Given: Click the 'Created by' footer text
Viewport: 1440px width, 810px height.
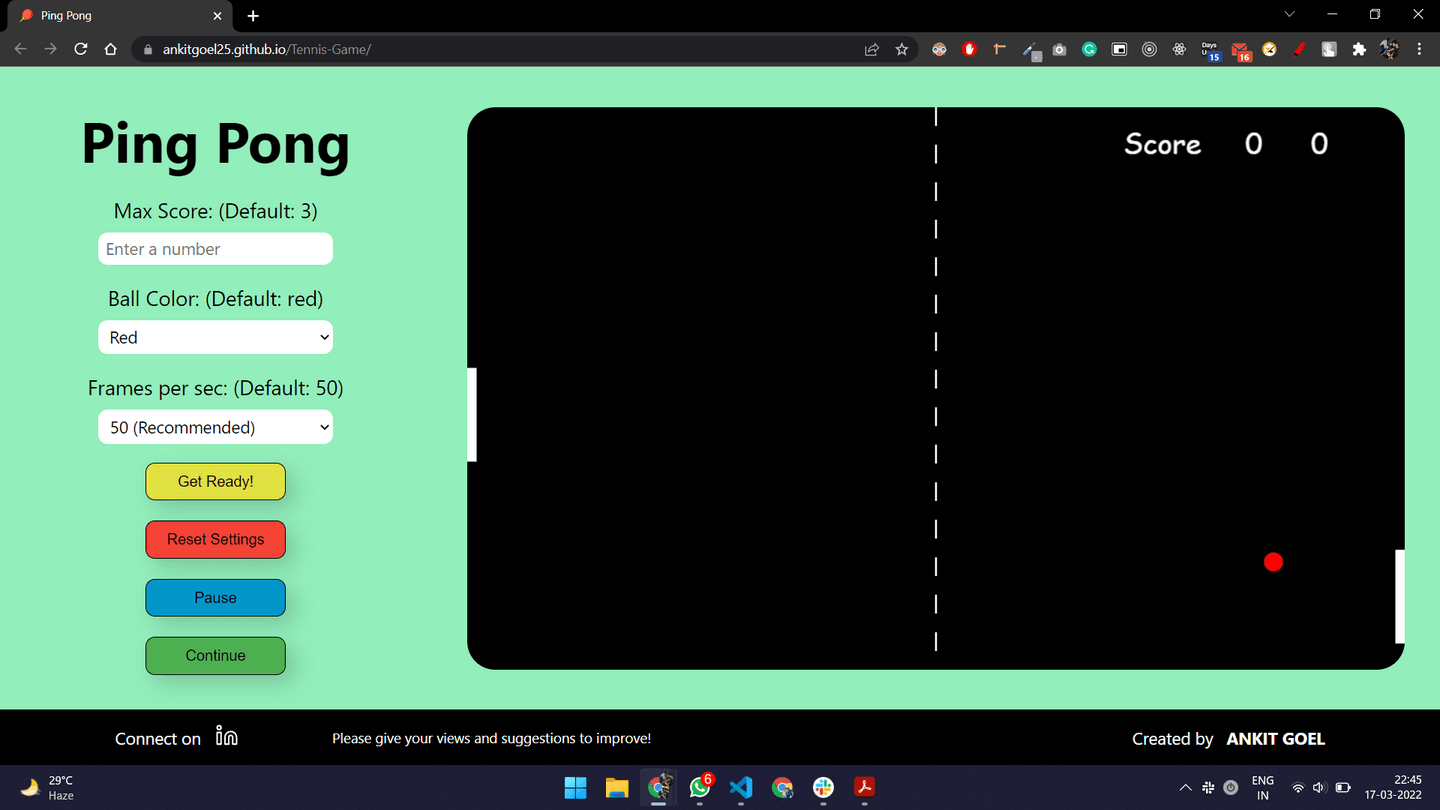Looking at the screenshot, I should 1172,739.
